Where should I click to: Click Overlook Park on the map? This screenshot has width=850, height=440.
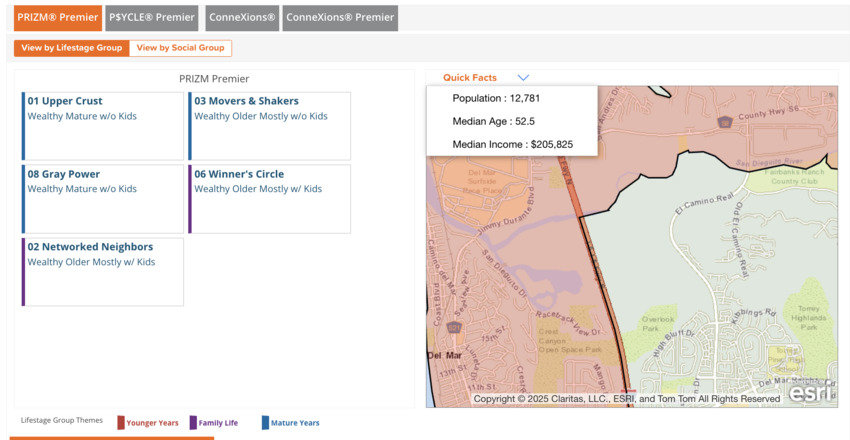click(x=658, y=324)
